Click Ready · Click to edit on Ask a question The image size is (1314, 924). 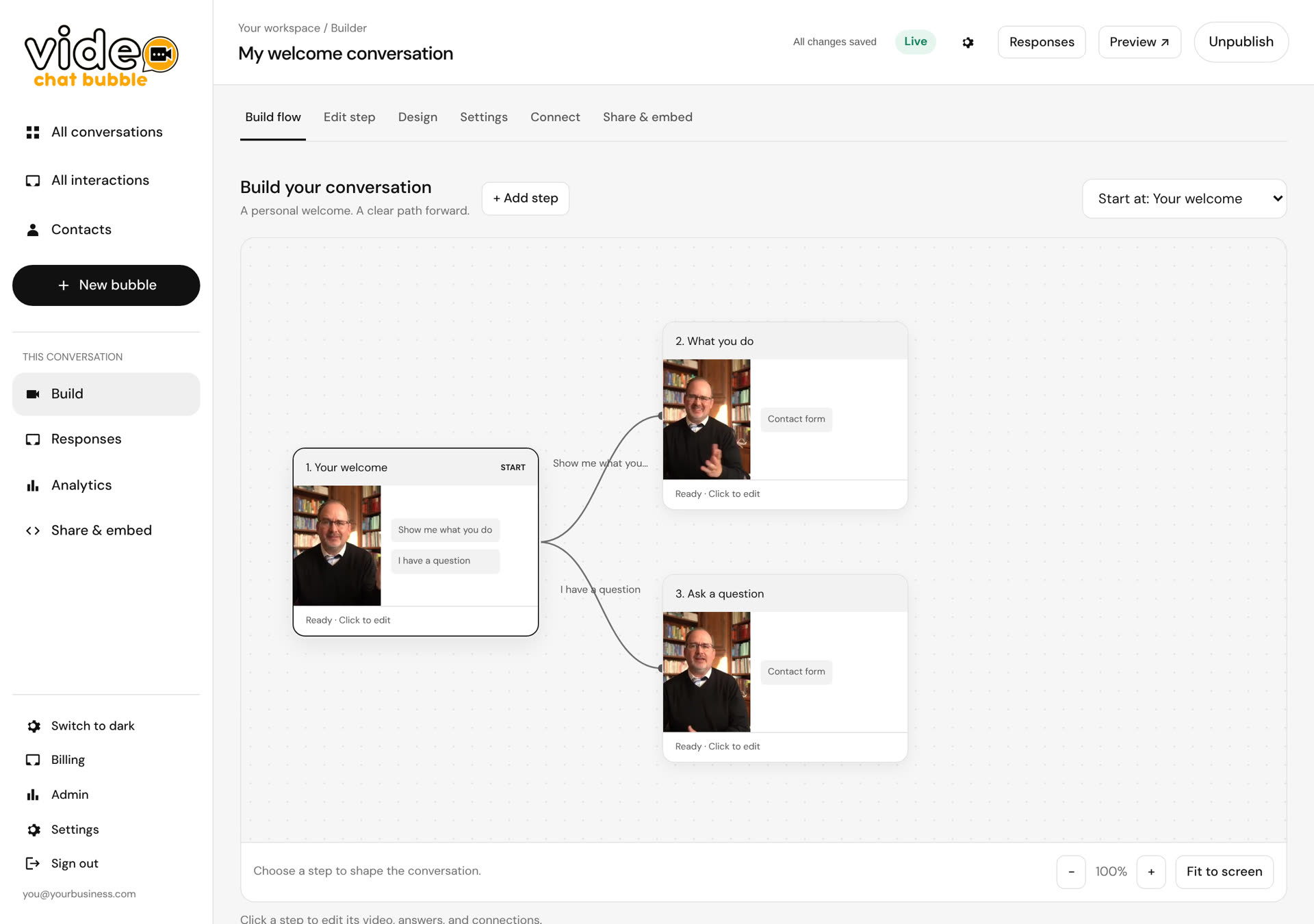click(x=717, y=747)
